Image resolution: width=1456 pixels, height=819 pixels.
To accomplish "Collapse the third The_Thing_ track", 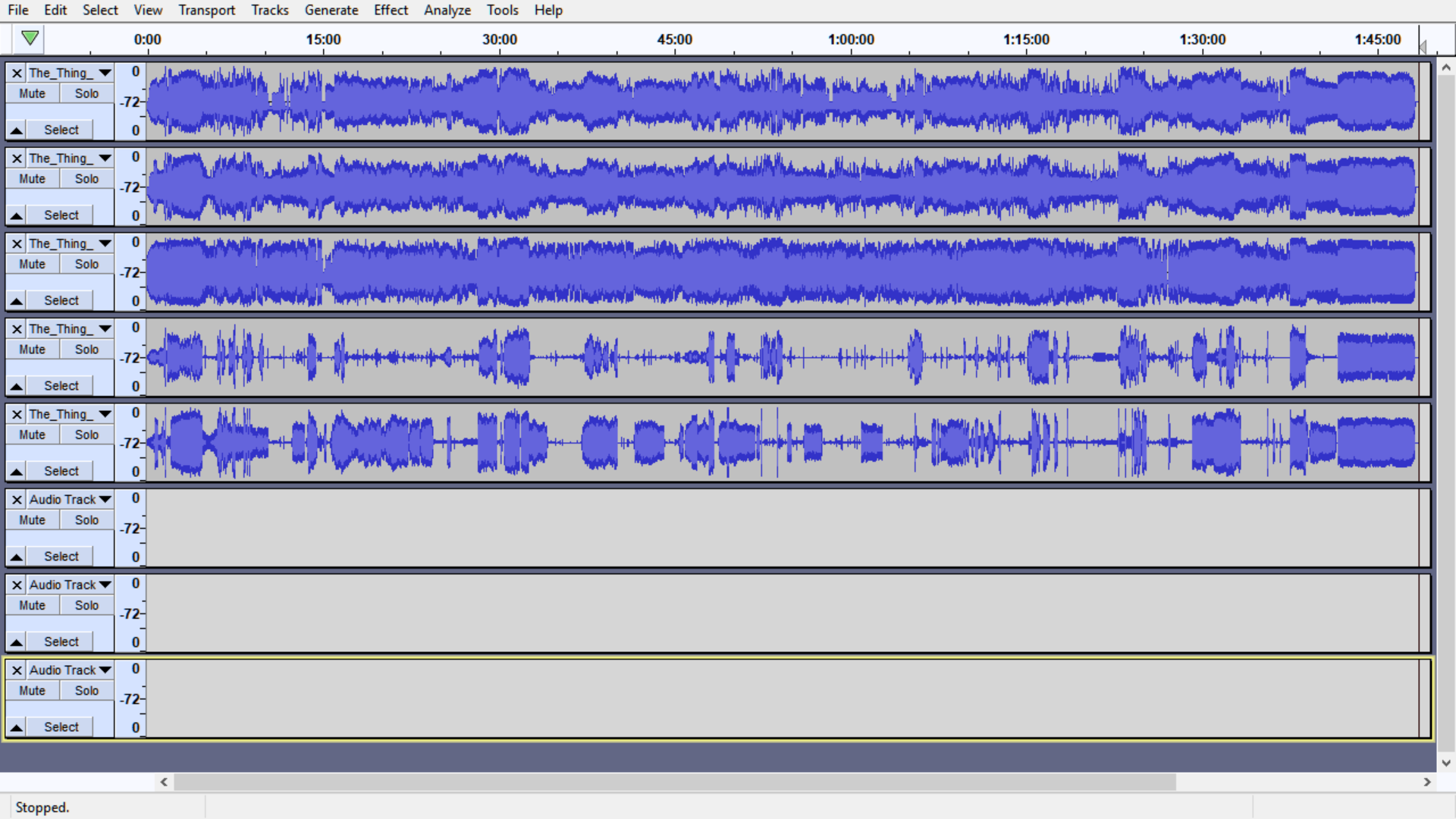I will click(16, 301).
